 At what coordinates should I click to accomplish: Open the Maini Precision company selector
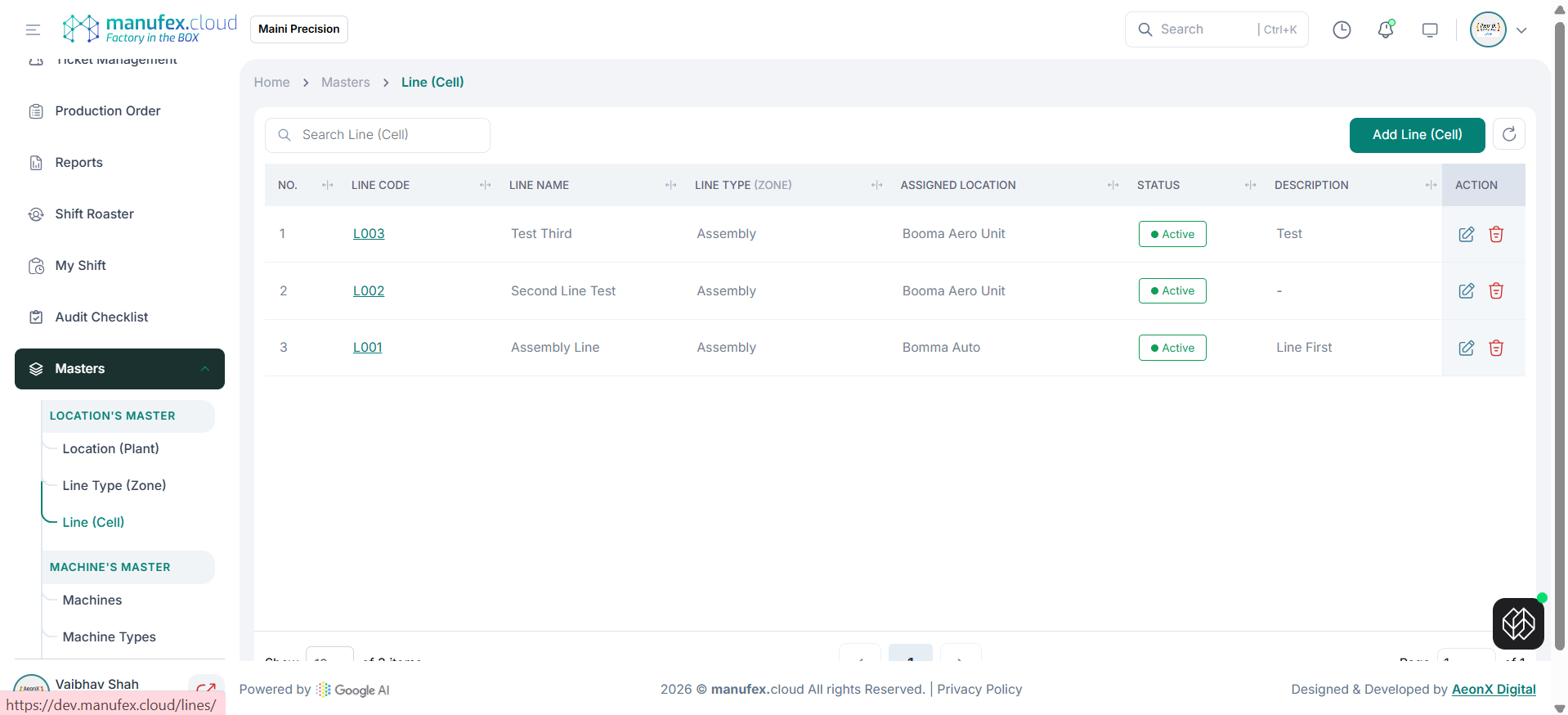[x=298, y=29]
